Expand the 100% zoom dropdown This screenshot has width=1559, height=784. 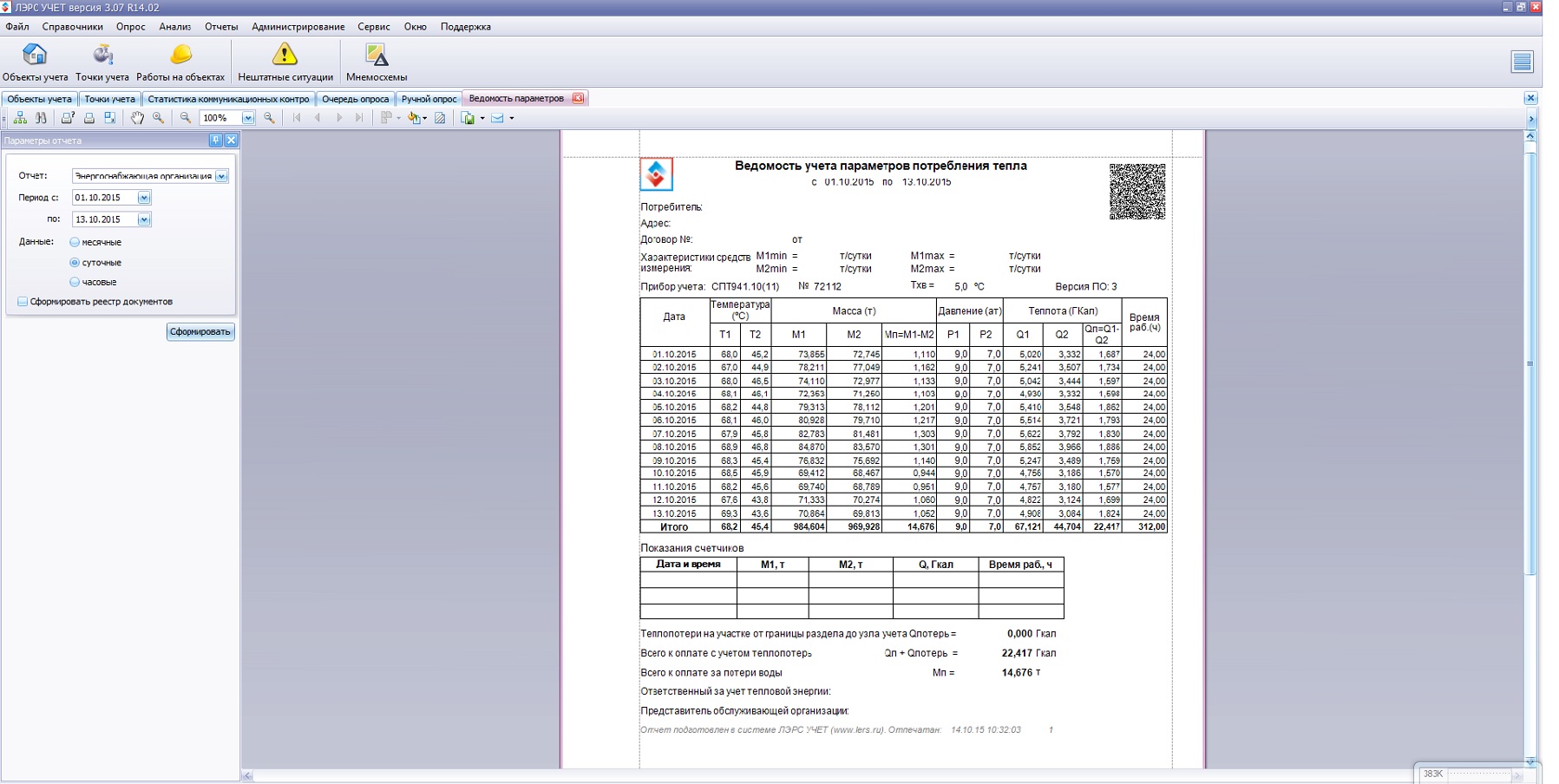pyautogui.click(x=248, y=118)
